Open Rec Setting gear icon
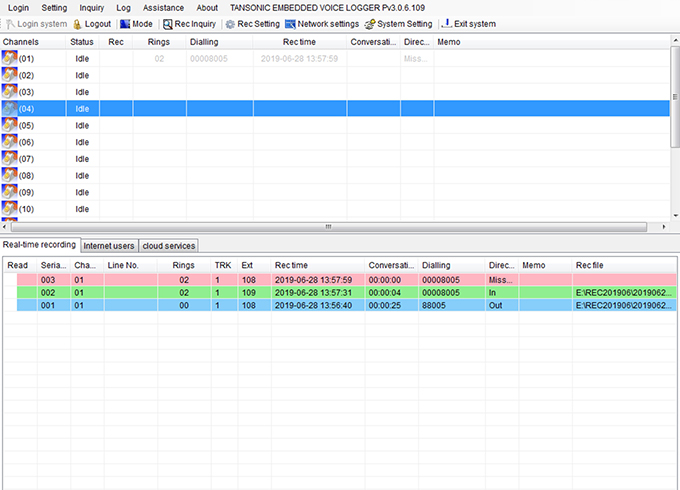Viewport: 680px width, 490px height. pyautogui.click(x=230, y=23)
